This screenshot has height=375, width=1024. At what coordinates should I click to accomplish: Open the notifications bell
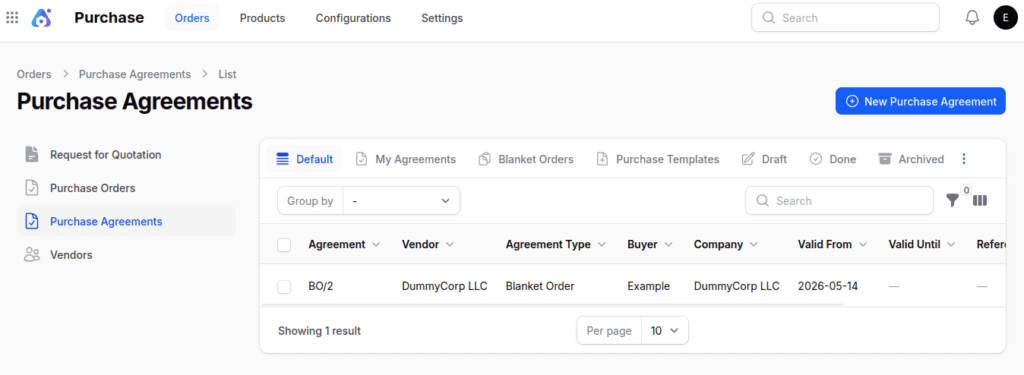(972, 18)
